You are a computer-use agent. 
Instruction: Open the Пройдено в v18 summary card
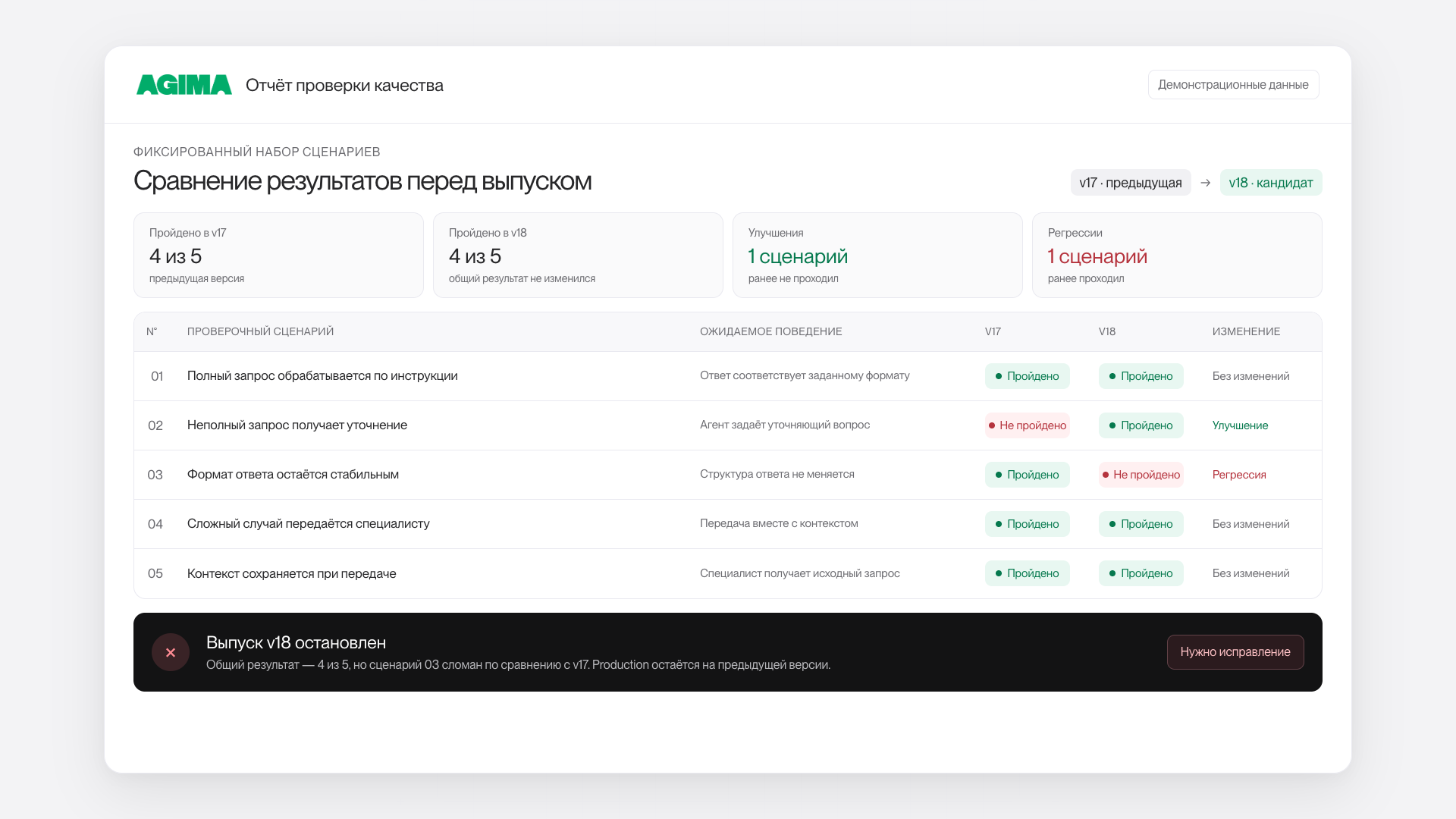click(x=578, y=255)
